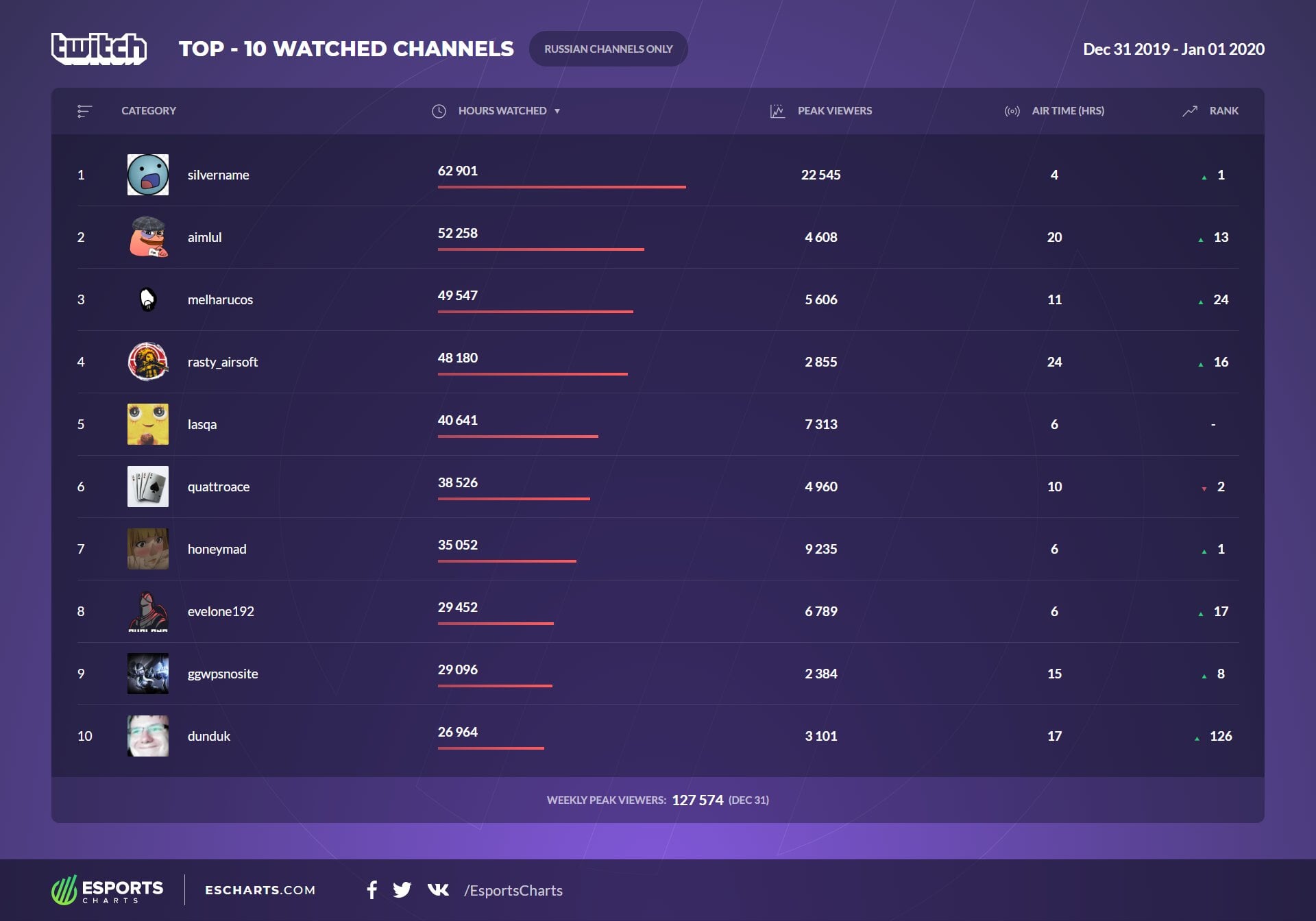1316x921 pixels.
Task: Sort by Peak Viewers column header
Action: click(834, 111)
